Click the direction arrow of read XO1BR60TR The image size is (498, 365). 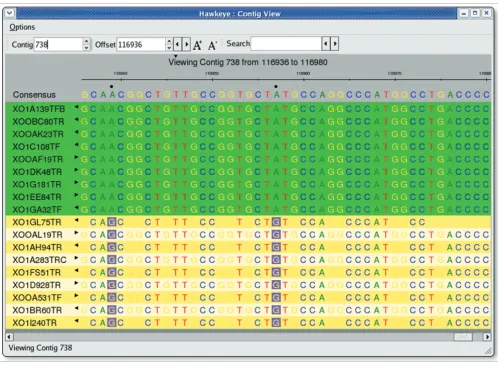(76, 308)
